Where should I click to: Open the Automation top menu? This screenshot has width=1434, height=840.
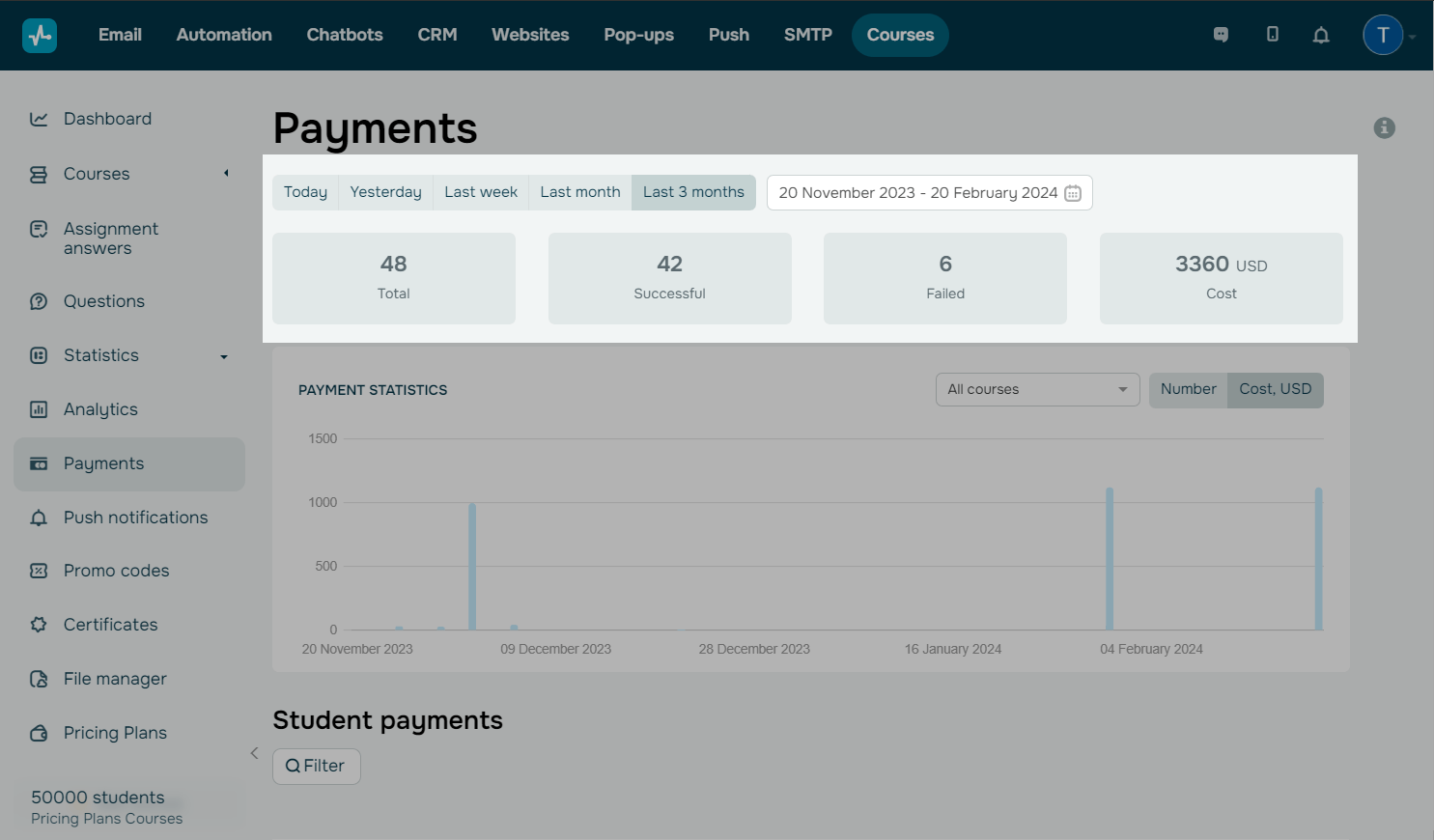pos(224,35)
